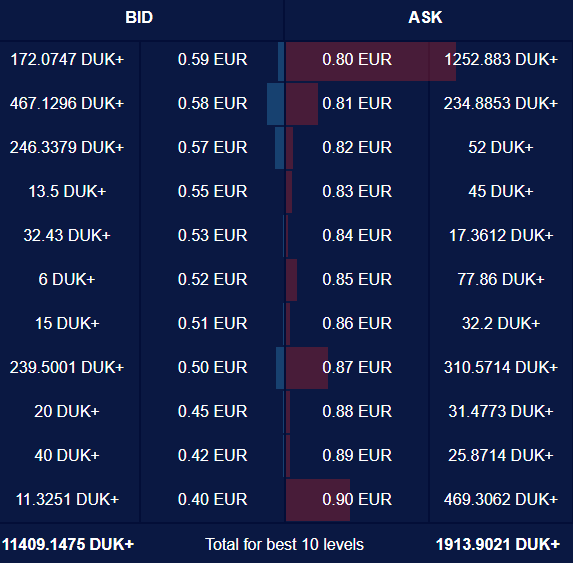Click the red depth bar at 0.87 EUR
573x563 pixels.
(307, 368)
